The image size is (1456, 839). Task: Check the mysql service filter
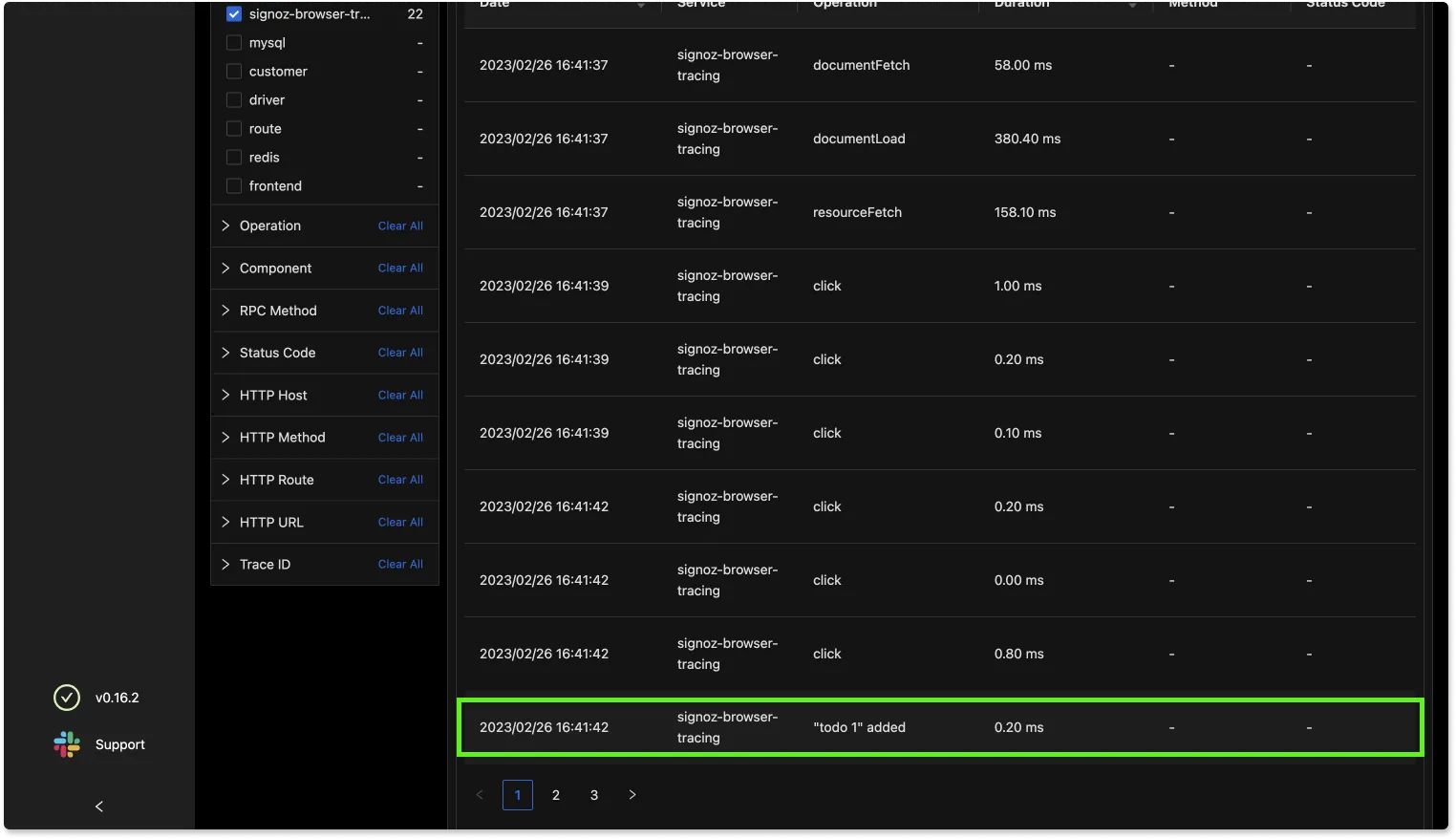[234, 43]
